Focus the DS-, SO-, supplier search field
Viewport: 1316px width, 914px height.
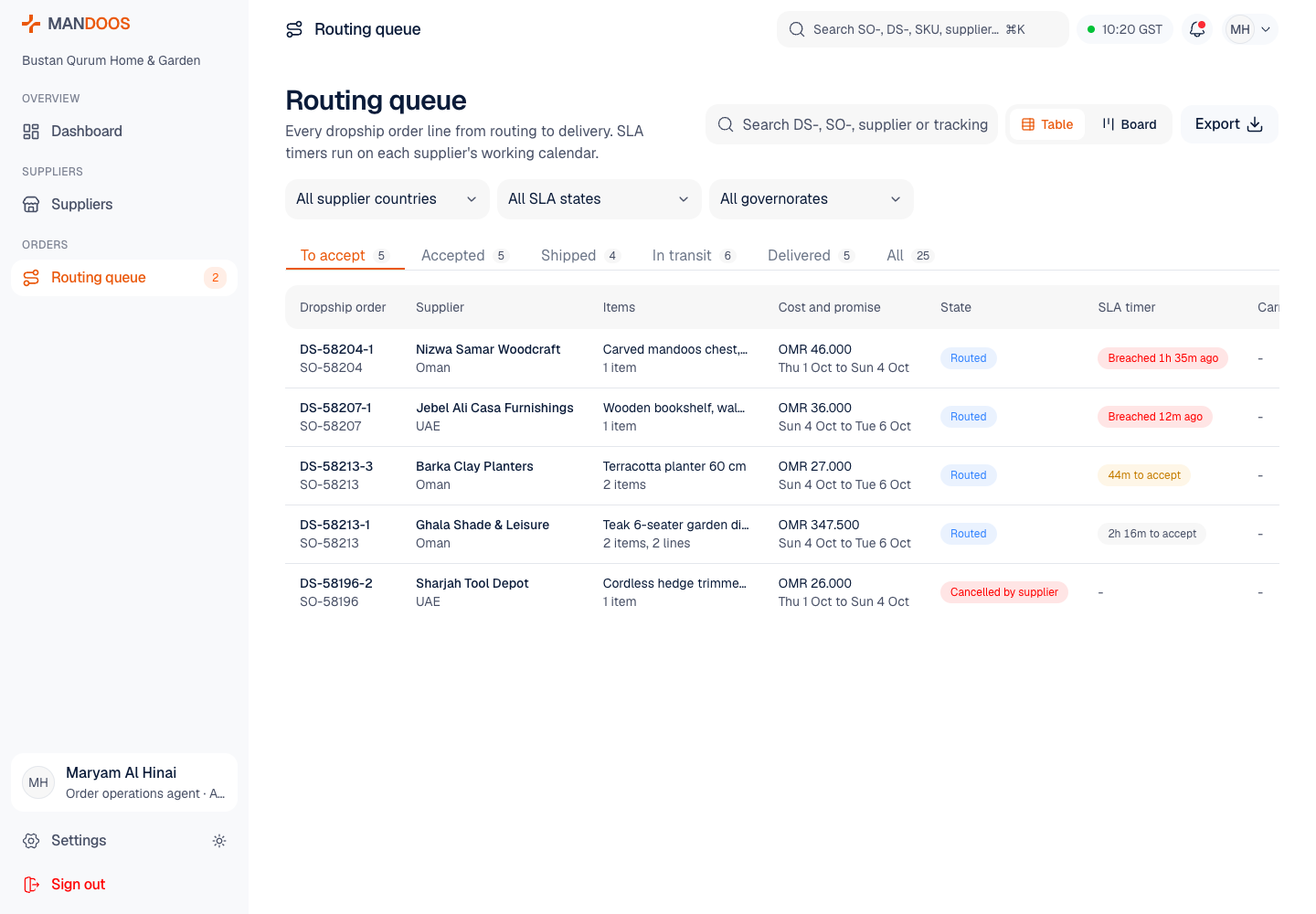pyautogui.click(x=852, y=124)
